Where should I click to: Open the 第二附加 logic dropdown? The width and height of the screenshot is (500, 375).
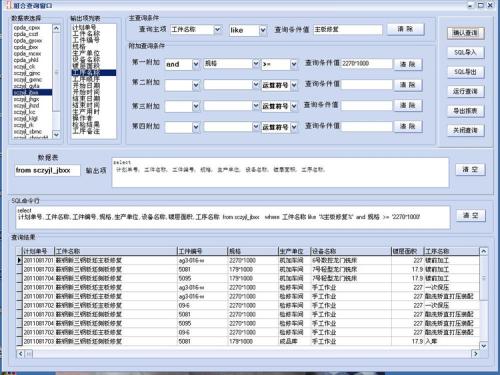coord(196,85)
